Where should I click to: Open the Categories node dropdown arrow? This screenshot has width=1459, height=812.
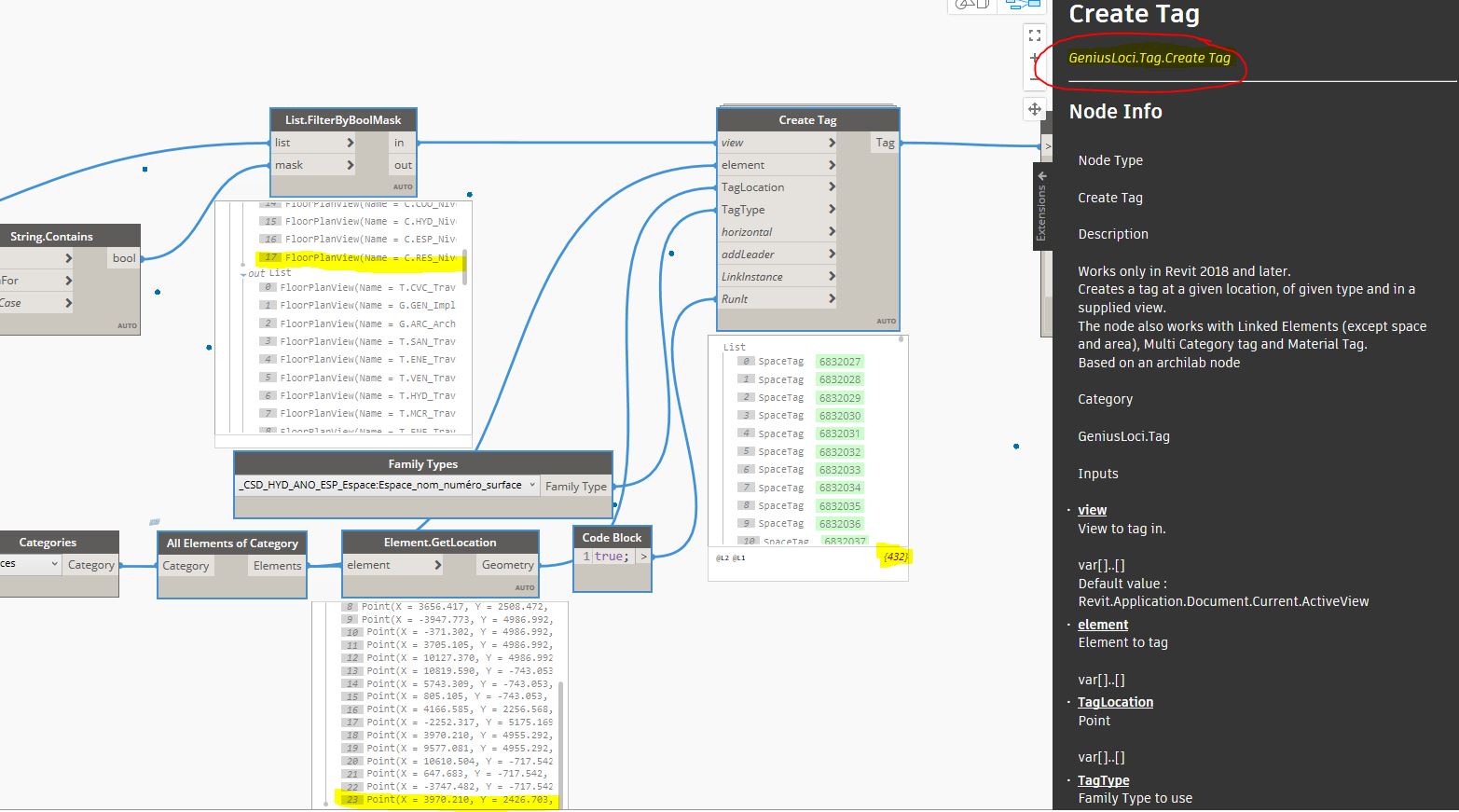point(54,564)
